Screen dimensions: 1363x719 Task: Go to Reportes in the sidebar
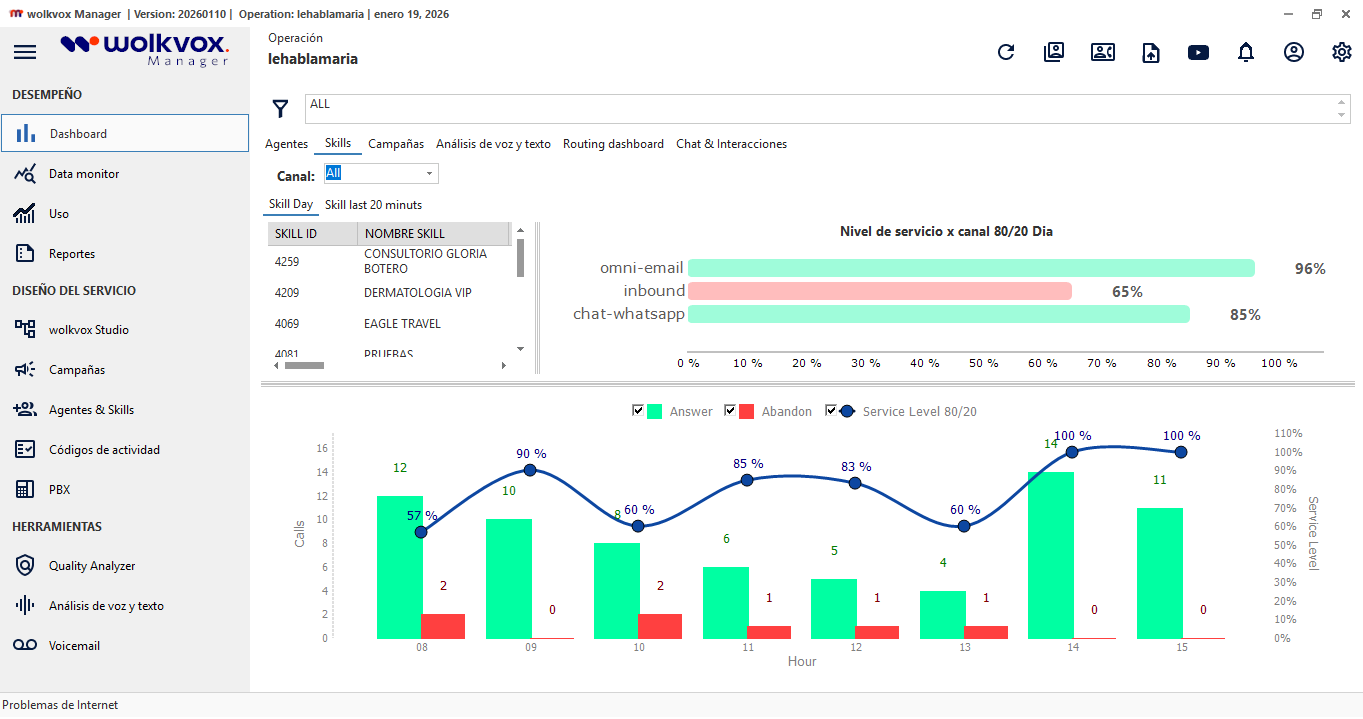[x=72, y=254]
